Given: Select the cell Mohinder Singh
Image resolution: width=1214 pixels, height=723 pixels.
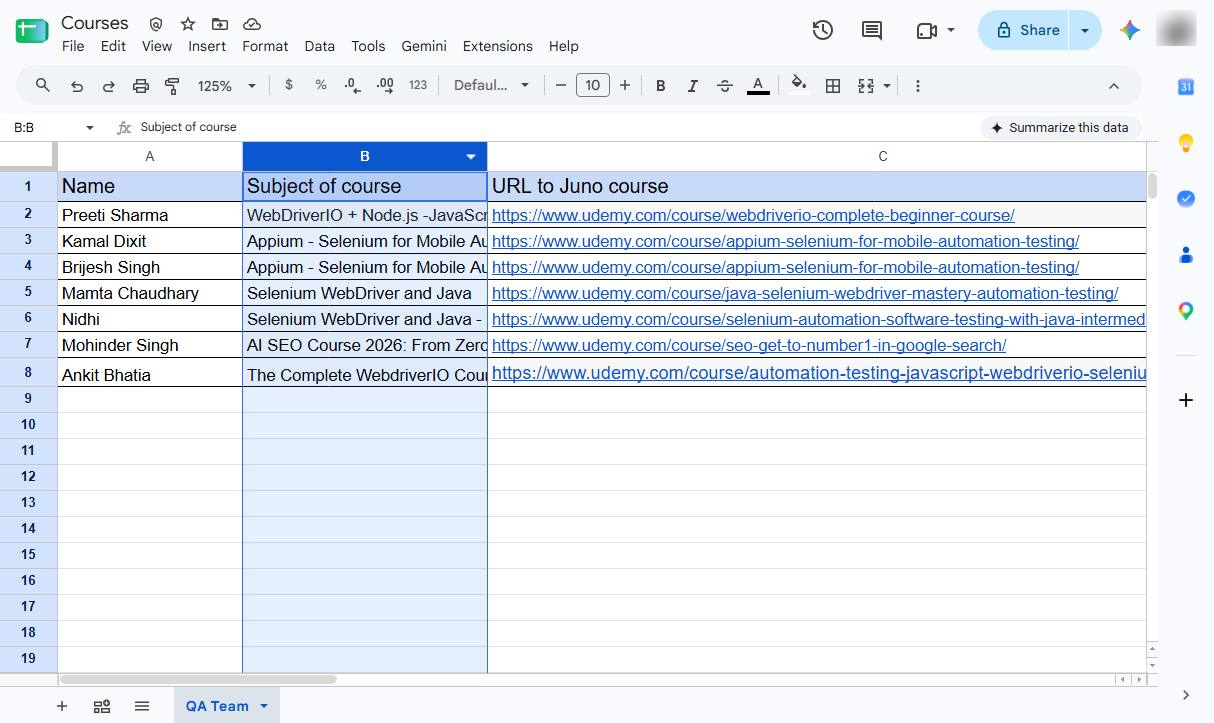Looking at the screenshot, I should pyautogui.click(x=150, y=345).
